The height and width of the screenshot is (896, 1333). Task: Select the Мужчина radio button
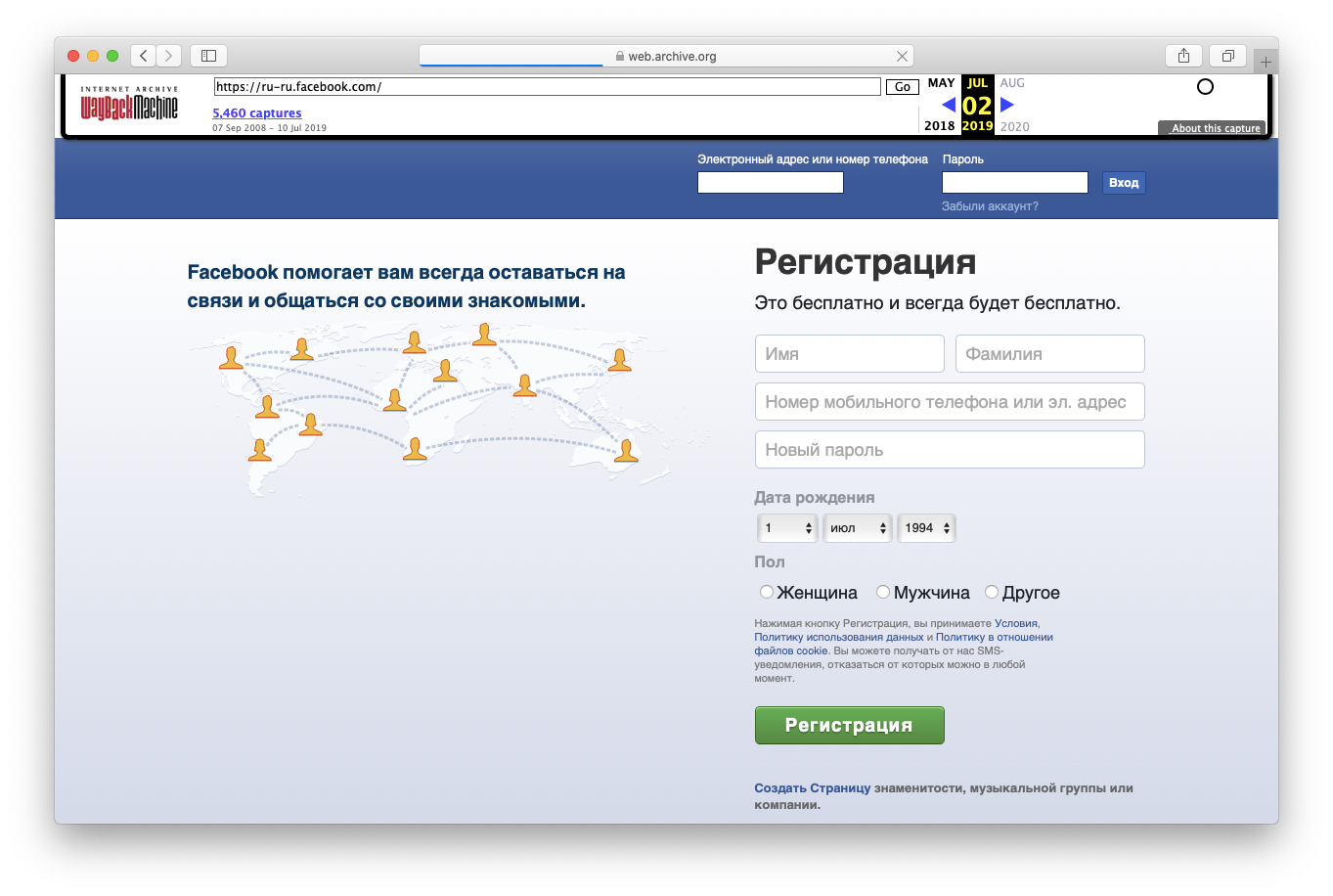click(x=883, y=592)
